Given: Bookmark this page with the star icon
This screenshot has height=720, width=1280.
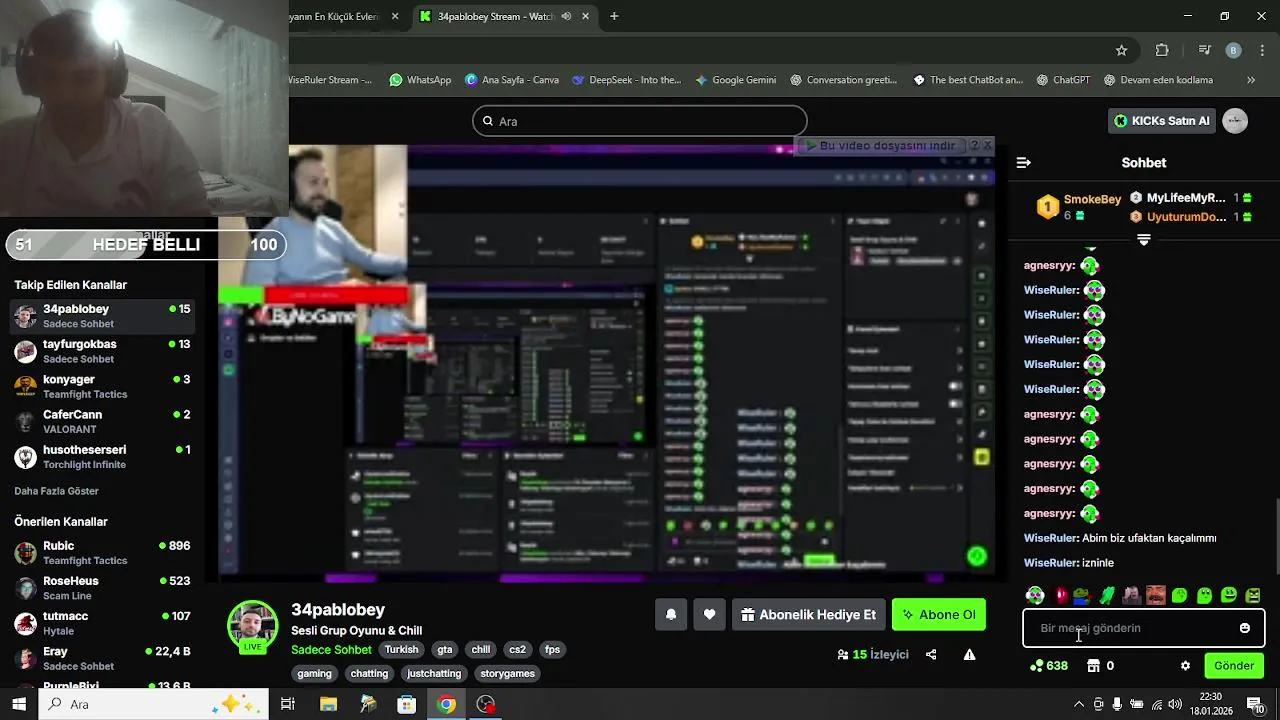Looking at the screenshot, I should click(1122, 50).
